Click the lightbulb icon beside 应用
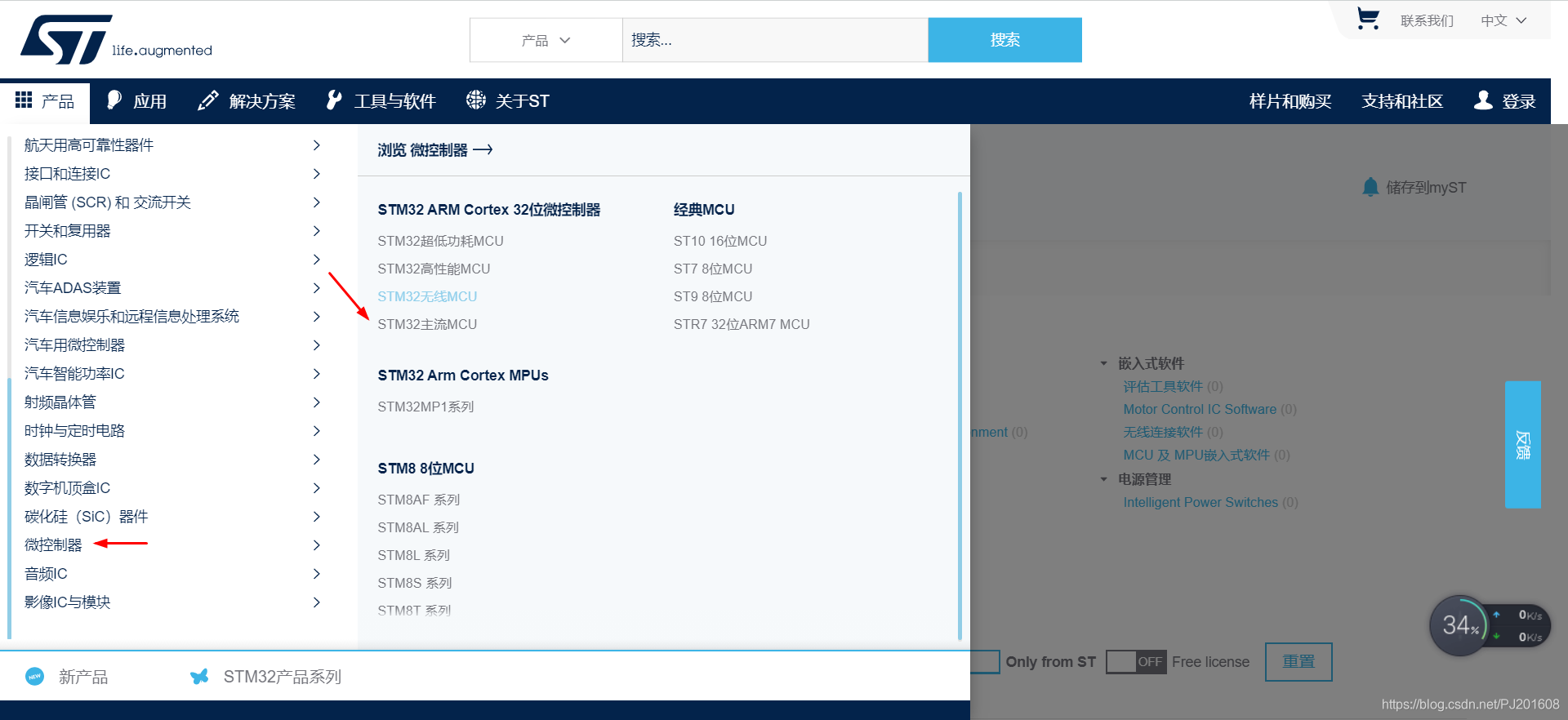The image size is (1568, 720). 114,100
